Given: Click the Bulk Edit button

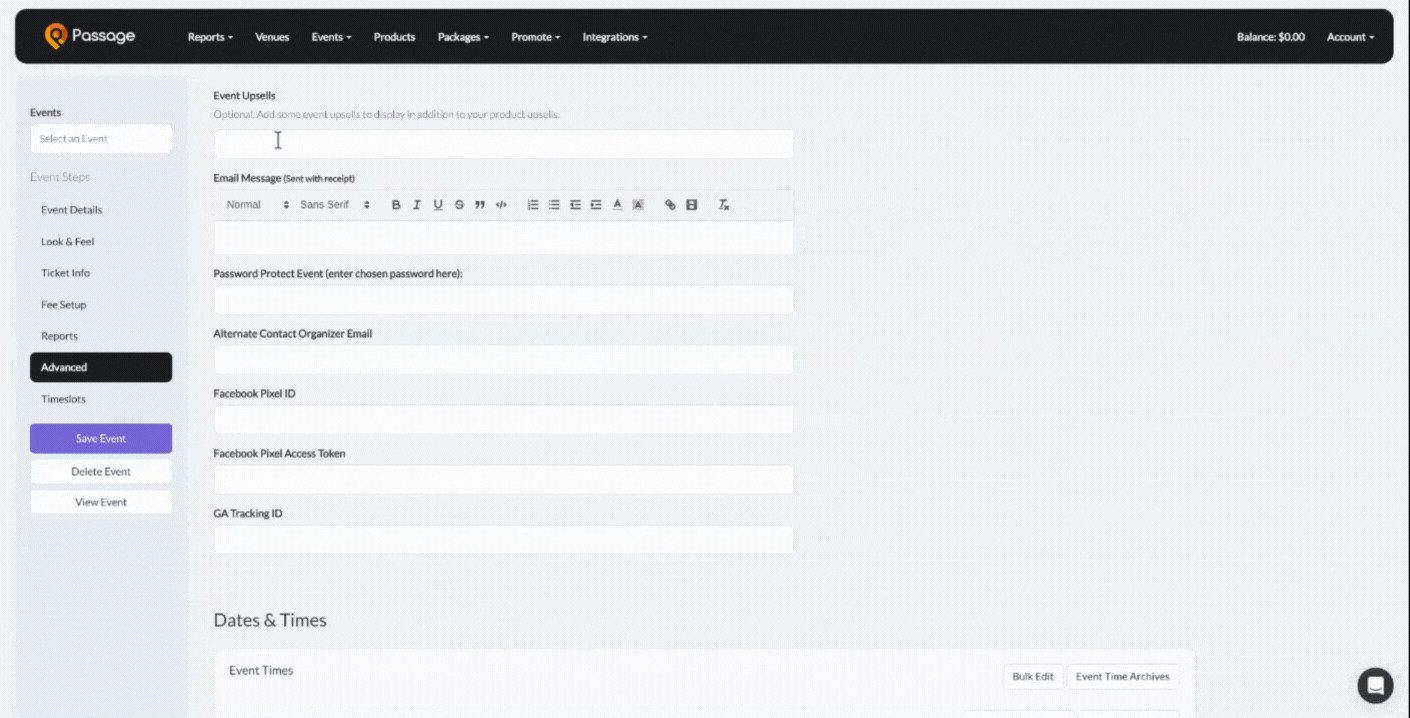Looking at the screenshot, I should coord(1033,677).
